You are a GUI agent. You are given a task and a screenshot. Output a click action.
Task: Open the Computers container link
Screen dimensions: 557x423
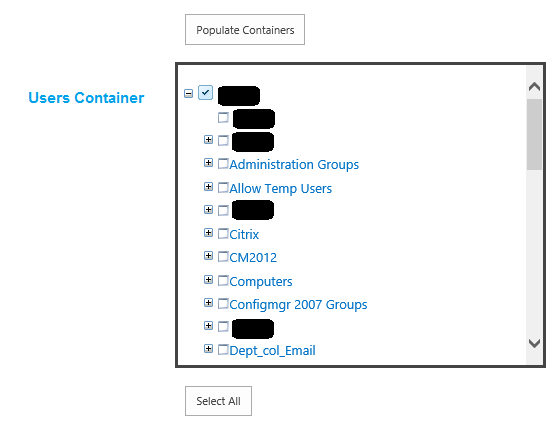[x=261, y=282]
